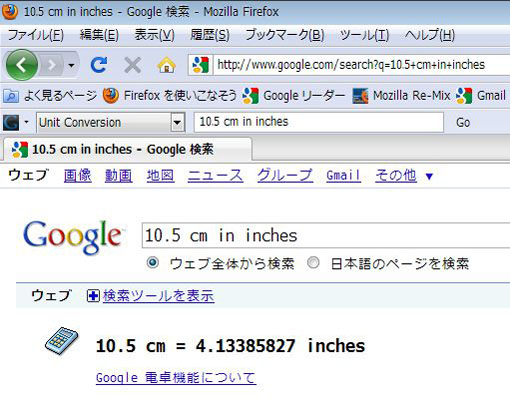Click the Go button on the toolbar

(463, 123)
